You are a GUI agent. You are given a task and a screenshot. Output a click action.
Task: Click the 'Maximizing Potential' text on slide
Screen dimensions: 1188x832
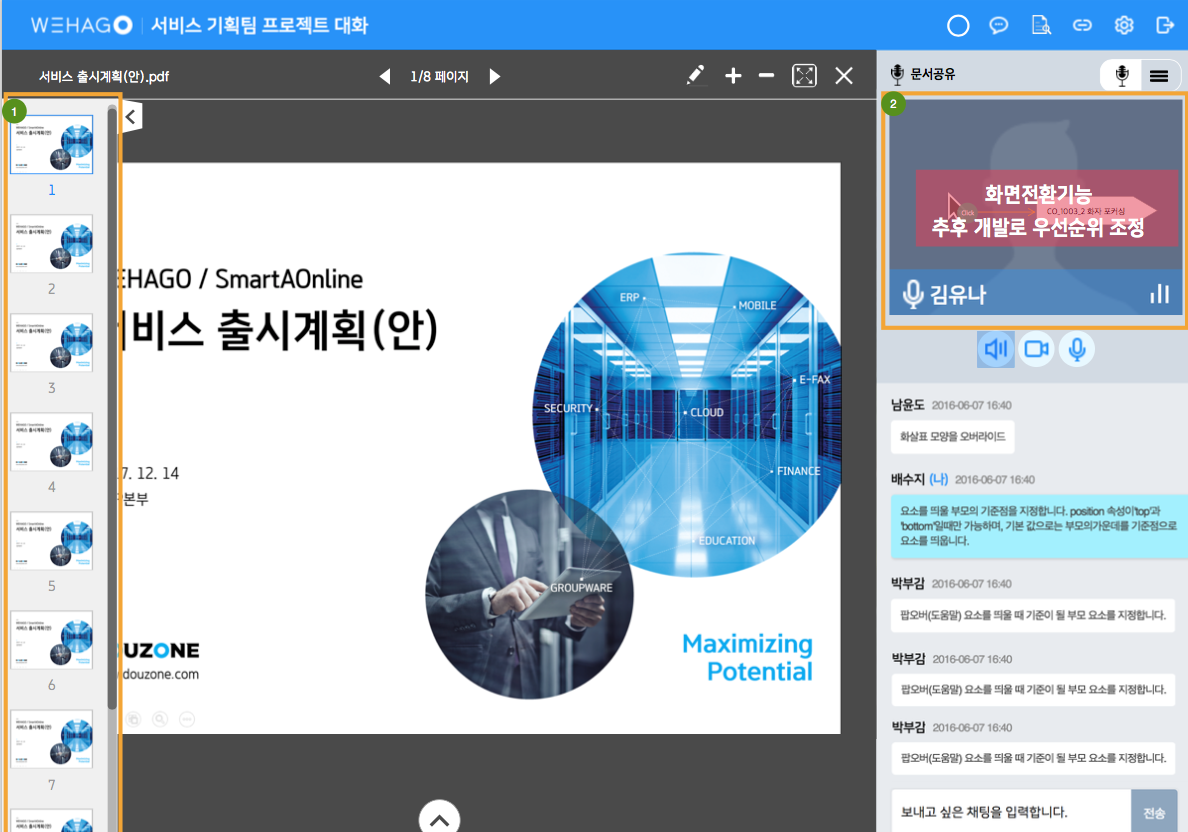coord(747,657)
